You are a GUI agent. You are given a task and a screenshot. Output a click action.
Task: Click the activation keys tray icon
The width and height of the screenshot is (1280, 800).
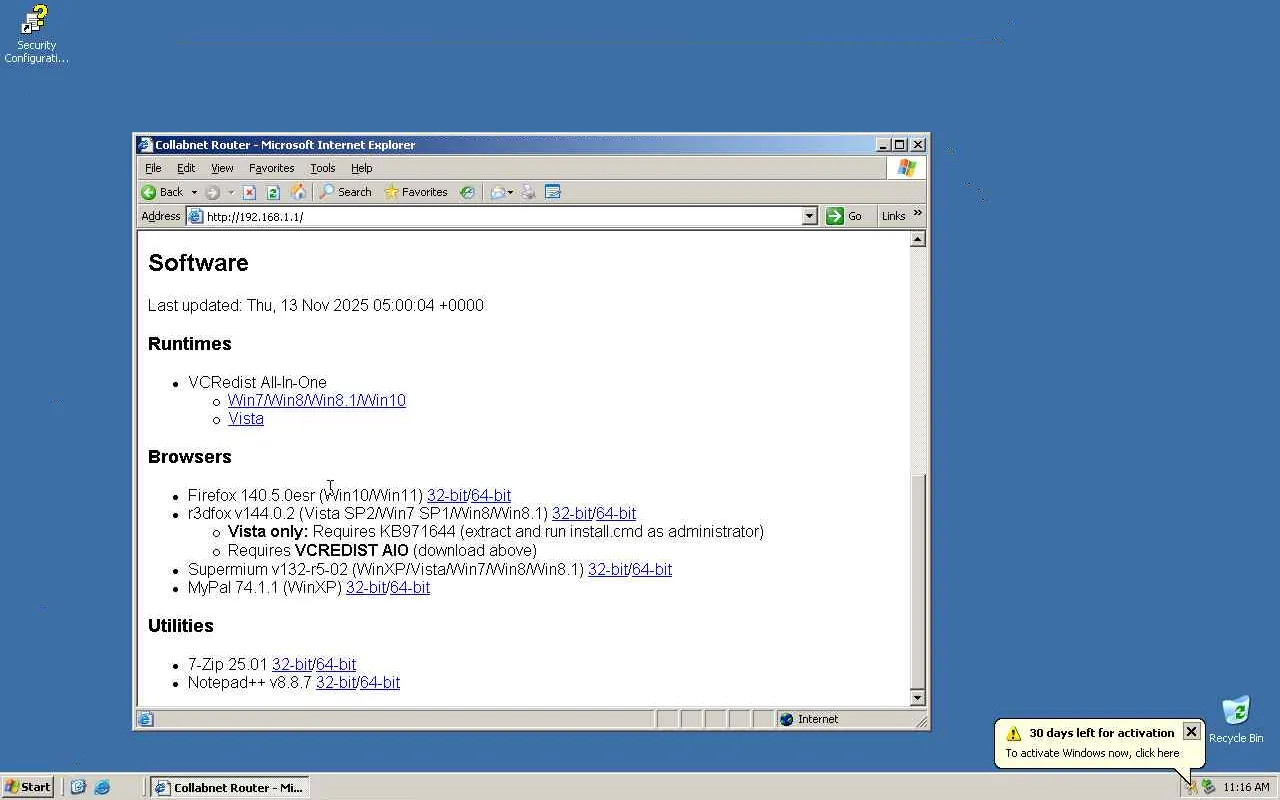coord(1191,787)
